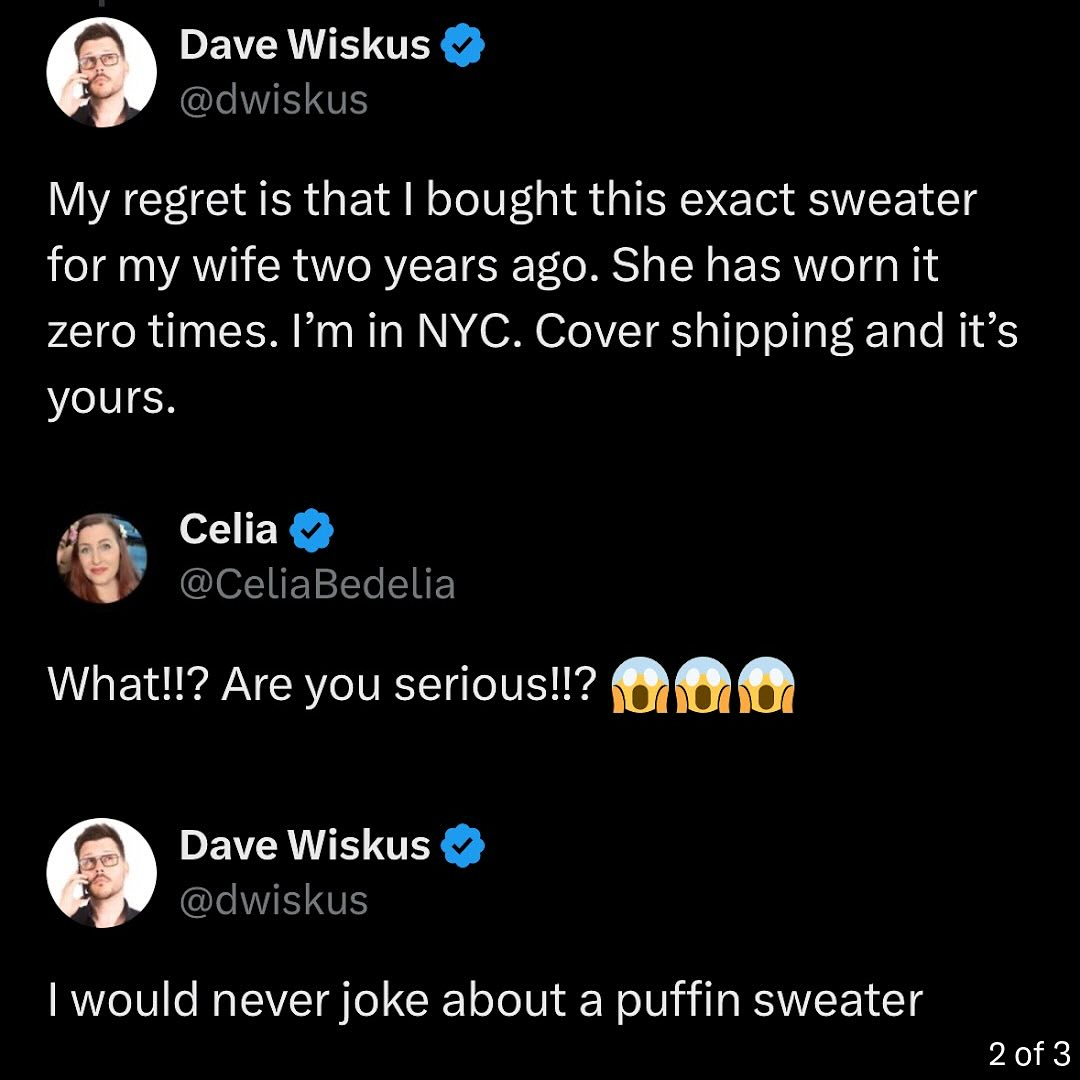The height and width of the screenshot is (1080, 1080).
Task: View Celia's profile picture
Action: click(101, 558)
